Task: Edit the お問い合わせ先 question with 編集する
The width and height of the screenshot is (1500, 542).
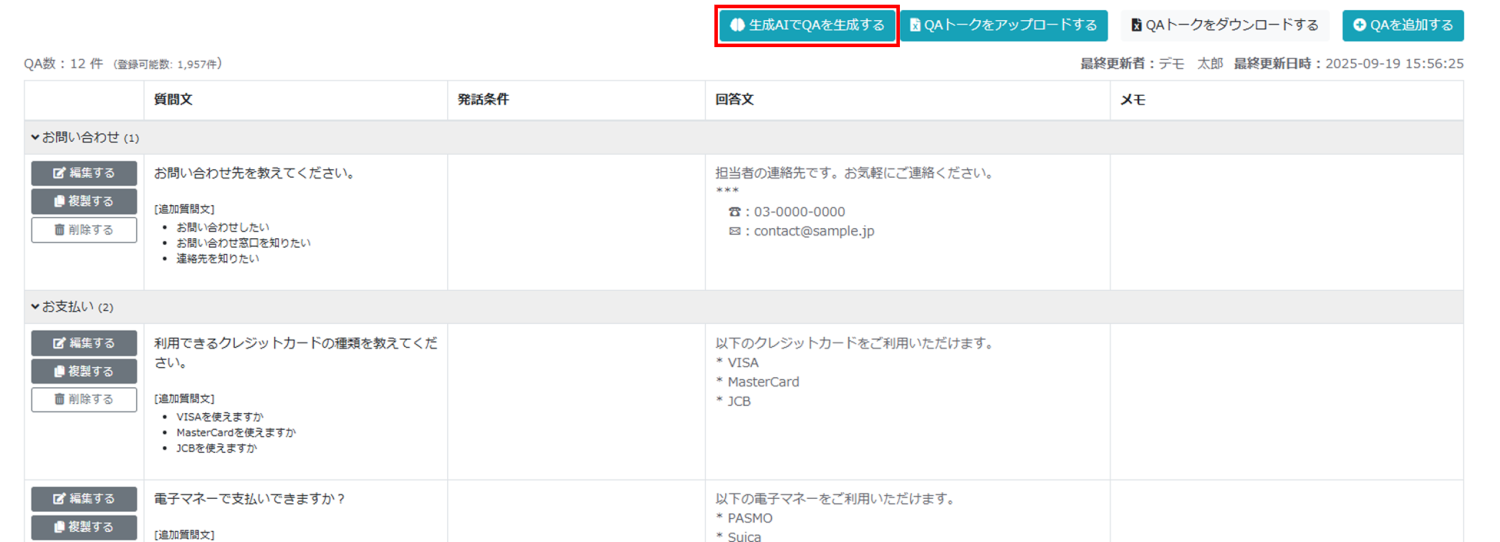Action: point(84,173)
